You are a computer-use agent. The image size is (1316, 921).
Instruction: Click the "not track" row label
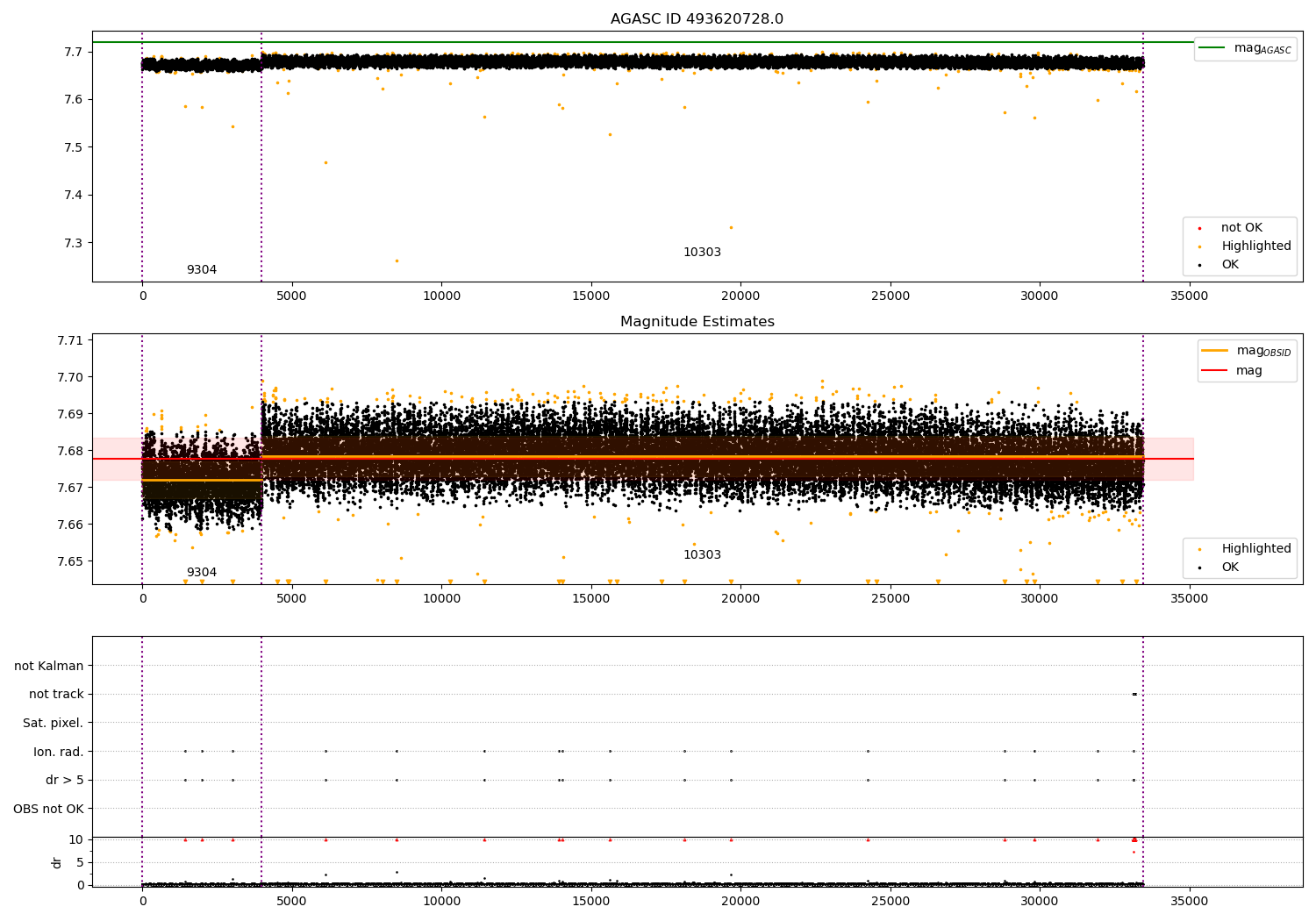coord(56,695)
